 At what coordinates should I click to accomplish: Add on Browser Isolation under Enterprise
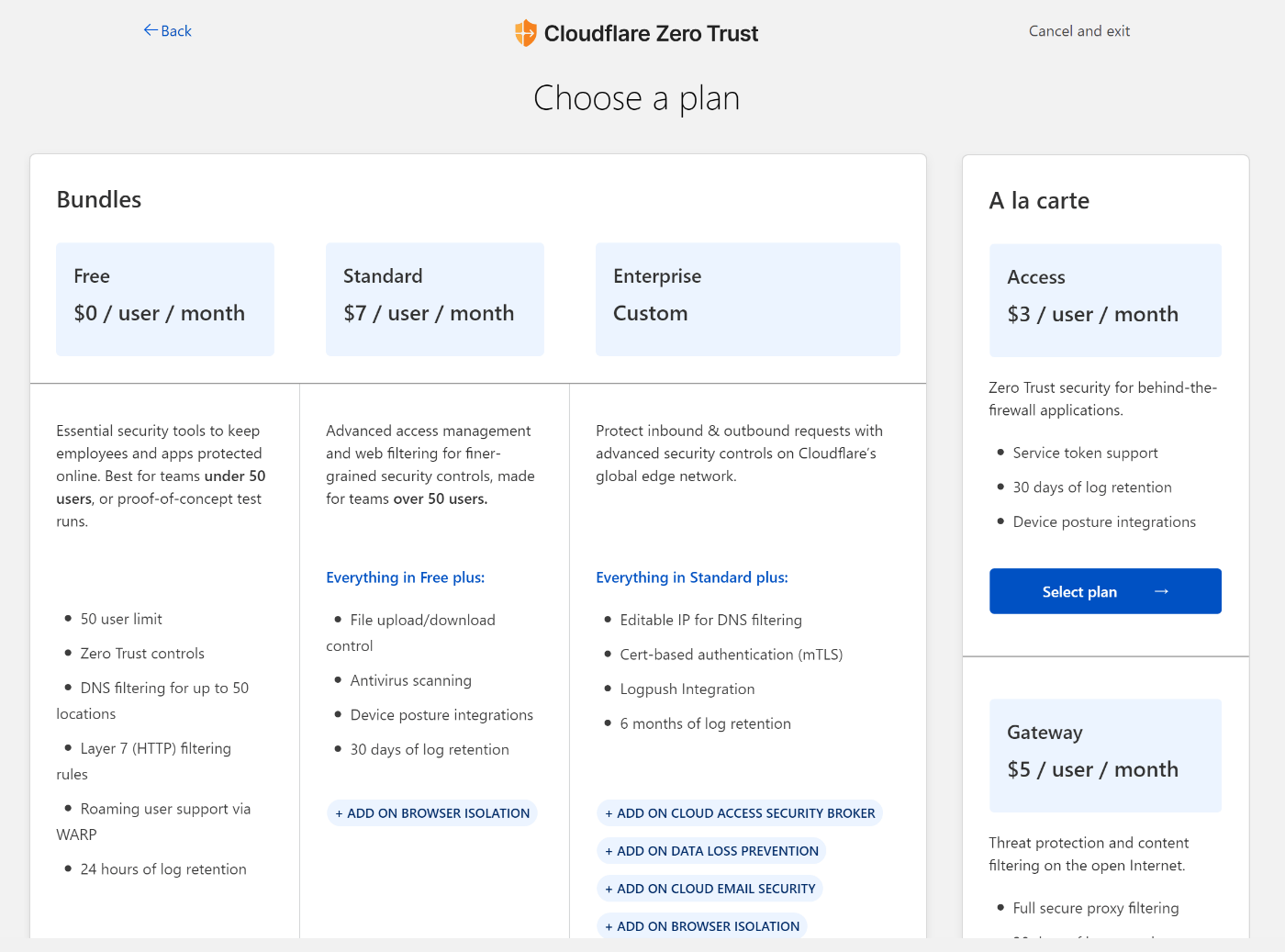pos(702,926)
